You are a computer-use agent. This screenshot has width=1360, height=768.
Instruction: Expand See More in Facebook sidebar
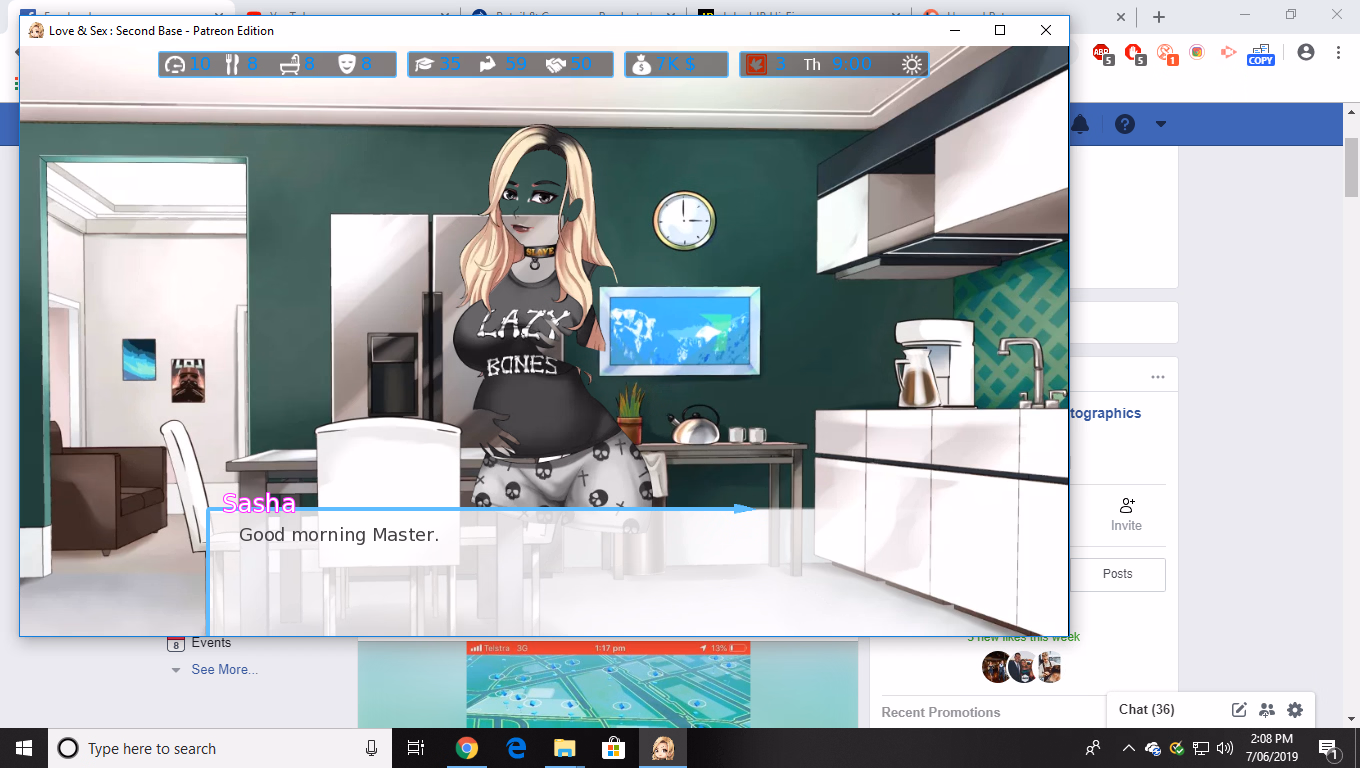click(x=224, y=670)
